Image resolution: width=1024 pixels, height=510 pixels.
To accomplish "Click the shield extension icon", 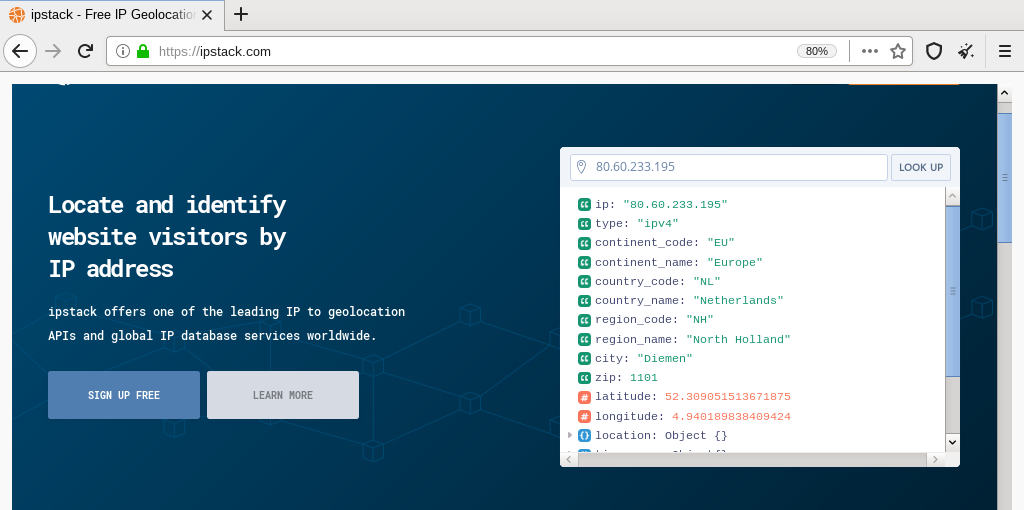I will tap(934, 51).
